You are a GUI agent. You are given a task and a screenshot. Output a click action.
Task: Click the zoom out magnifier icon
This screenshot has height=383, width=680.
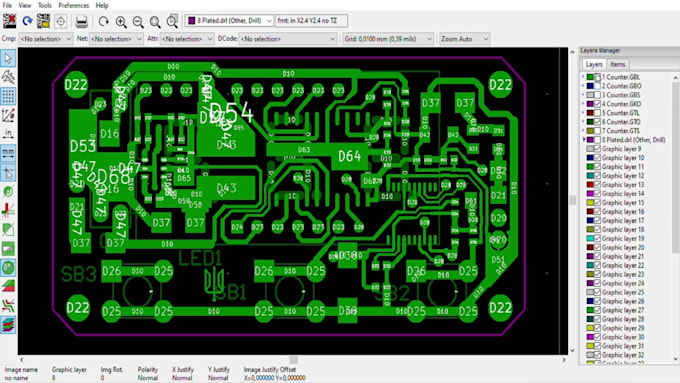tap(138, 21)
